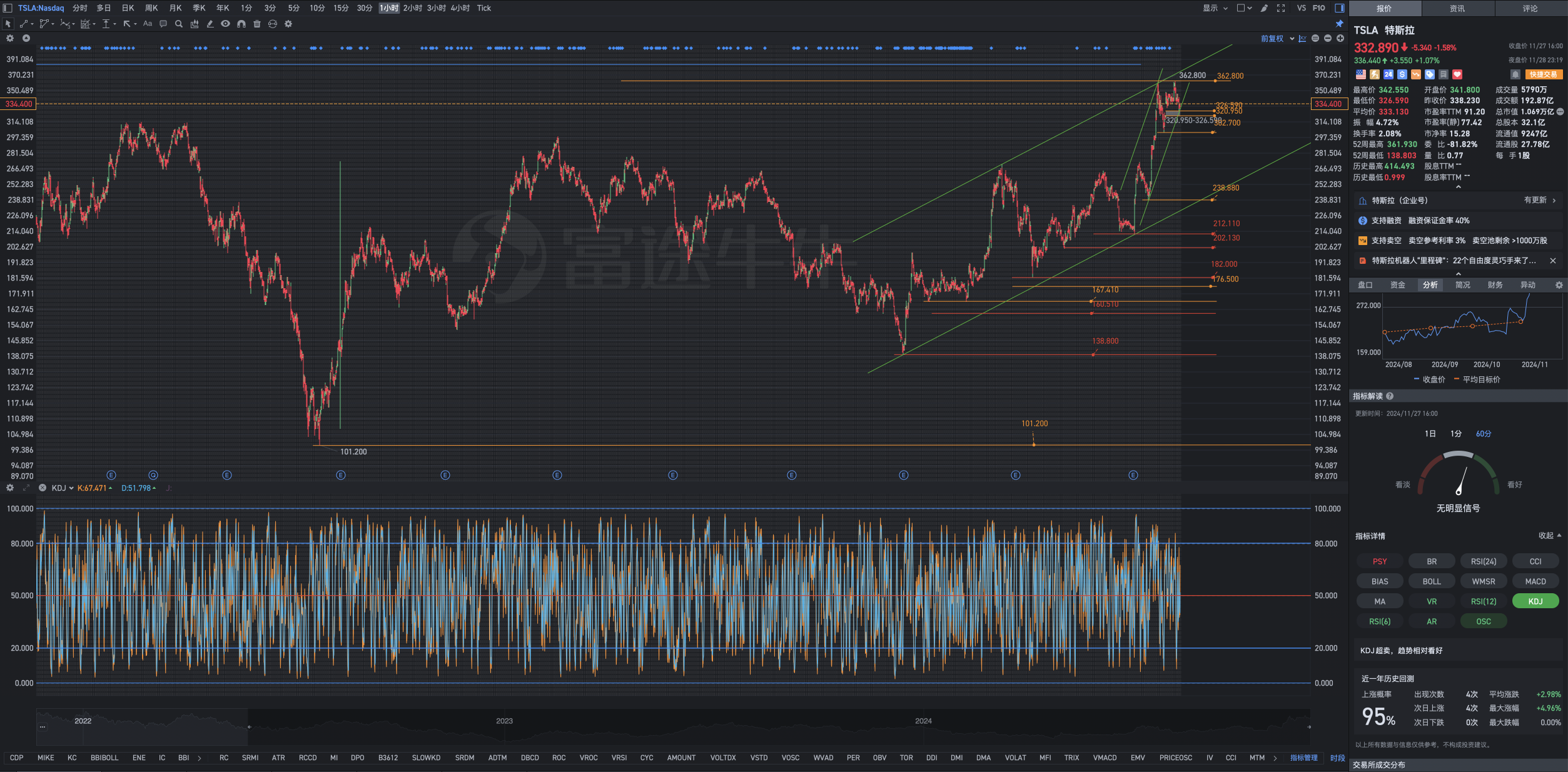
Task: Switch to the 资讯 news tab
Action: click(1457, 8)
